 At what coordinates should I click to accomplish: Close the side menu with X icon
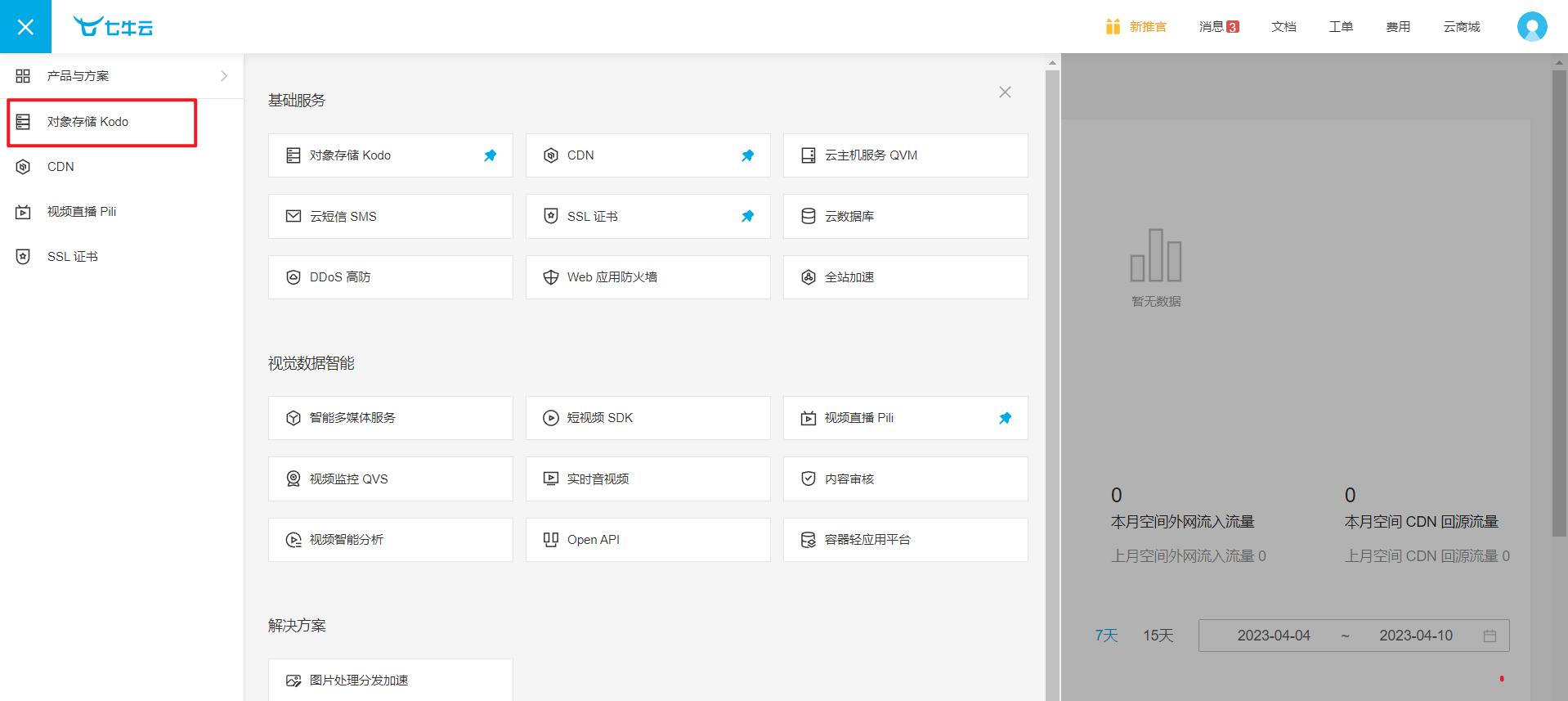25,27
